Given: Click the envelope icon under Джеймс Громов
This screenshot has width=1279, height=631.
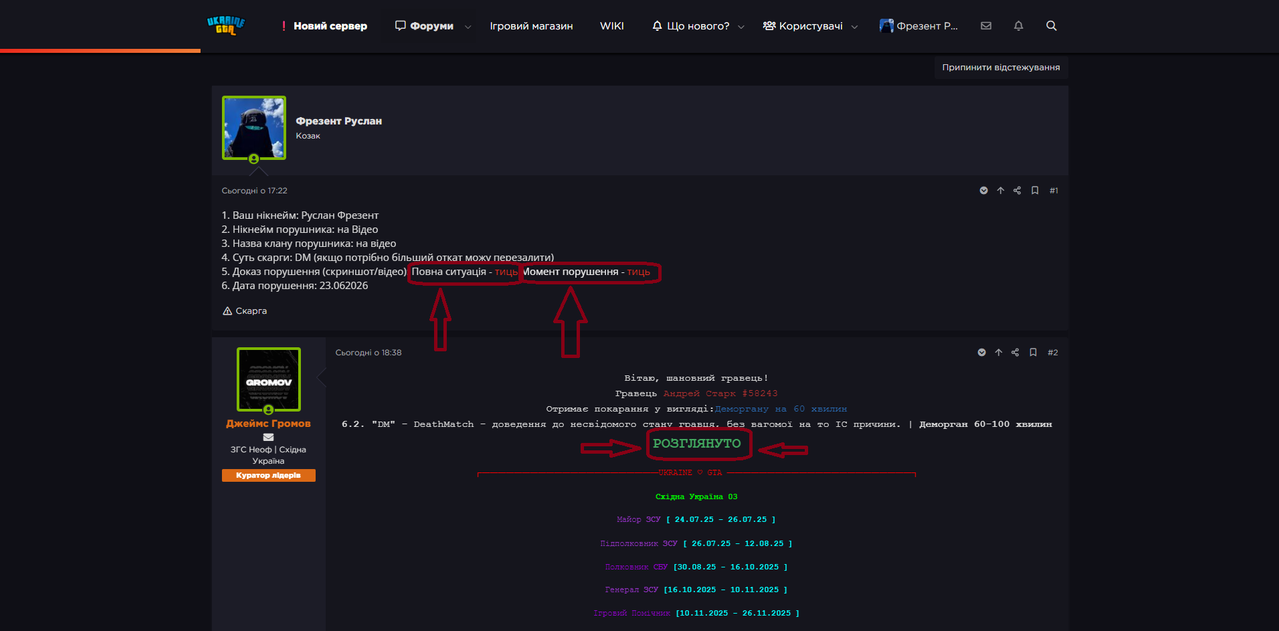Looking at the screenshot, I should pos(268,437).
